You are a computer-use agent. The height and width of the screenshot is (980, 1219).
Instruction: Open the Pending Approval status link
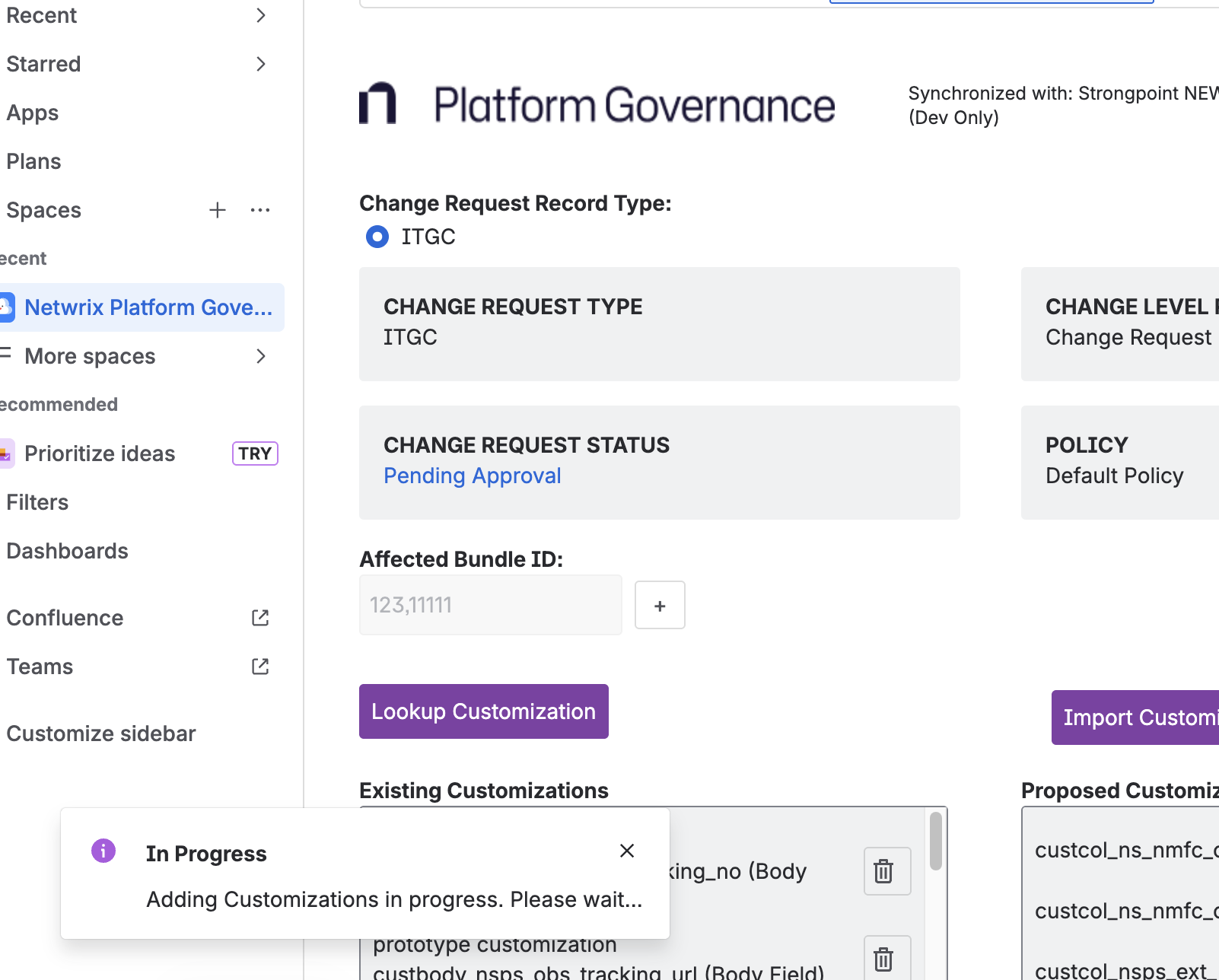472,476
